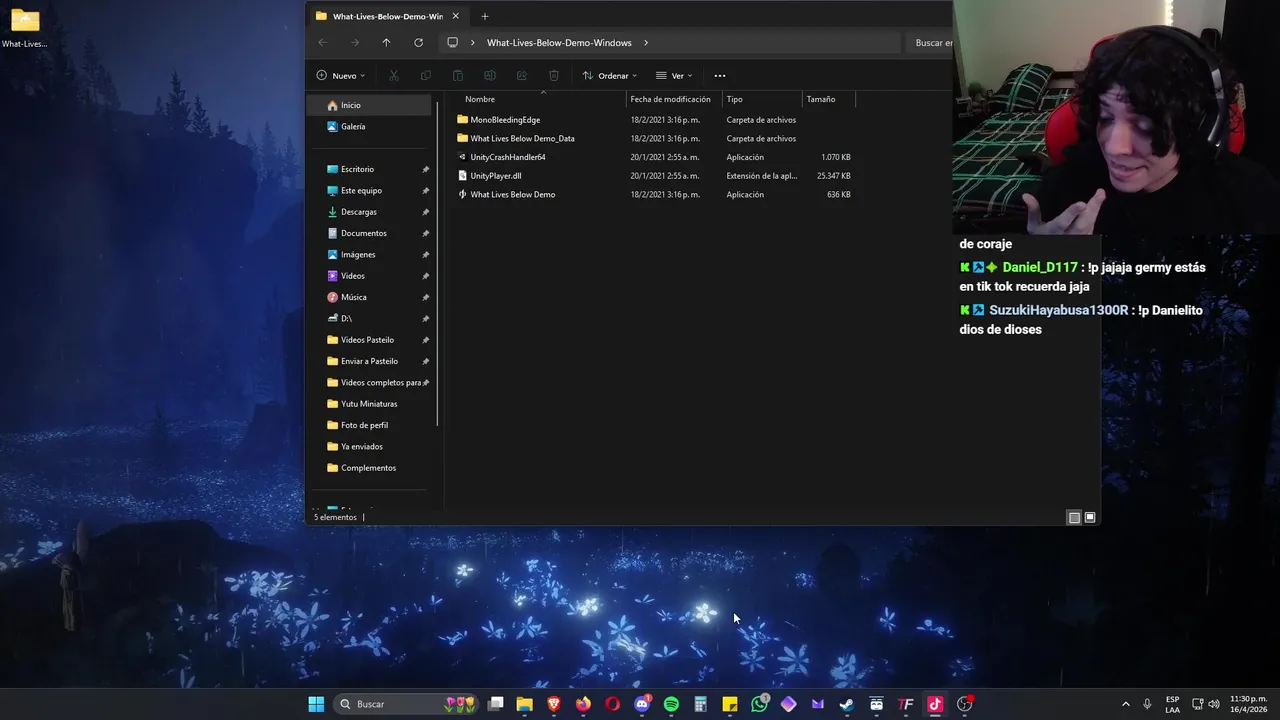Add a new Explorer tab
Screen dimensions: 1280x720
tap(485, 16)
